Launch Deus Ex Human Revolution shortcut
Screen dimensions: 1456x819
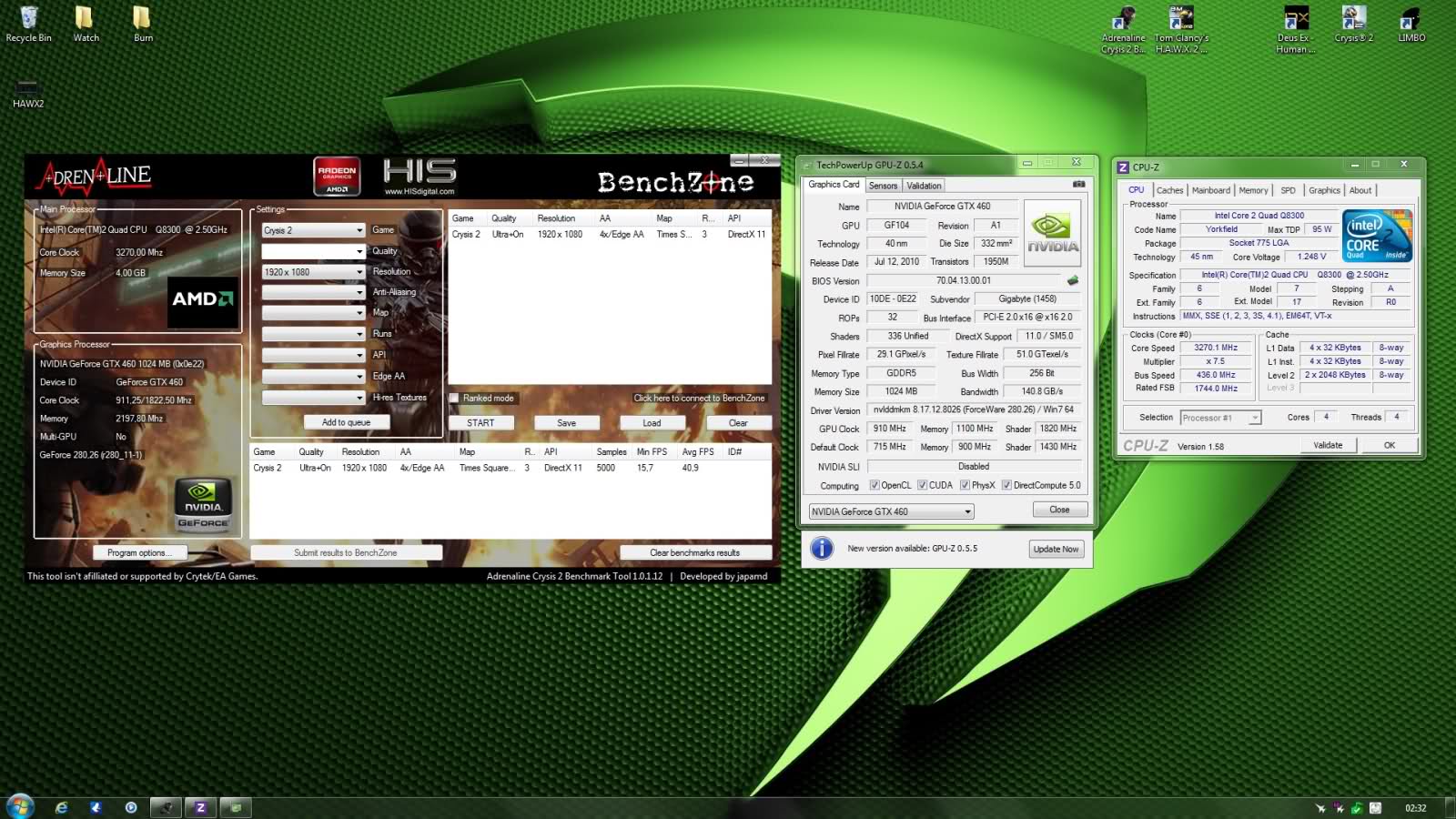point(1296,30)
